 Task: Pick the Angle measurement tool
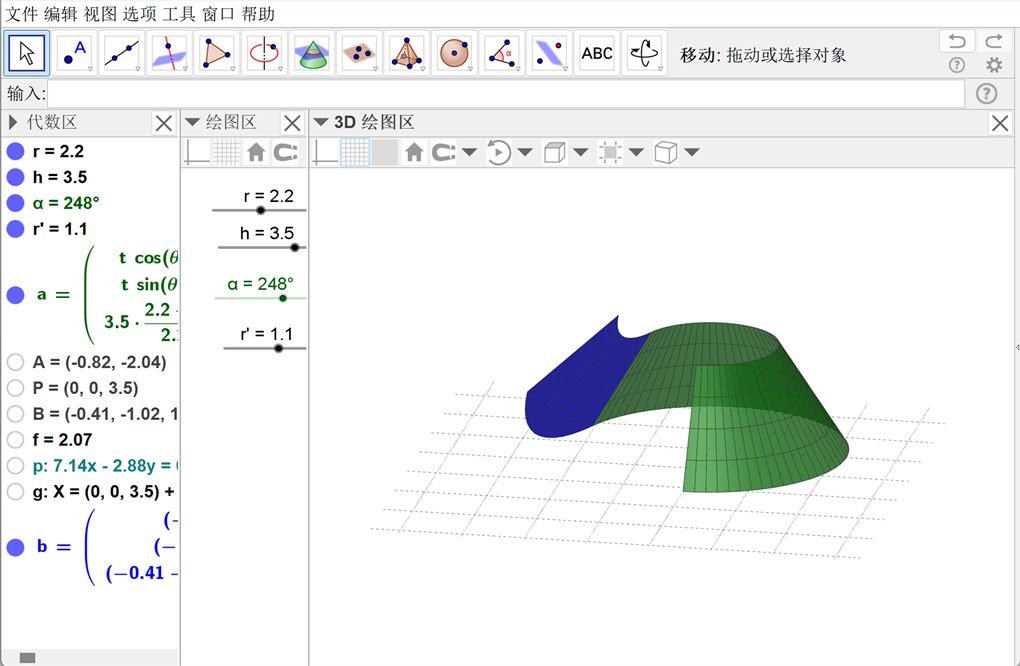coord(502,53)
